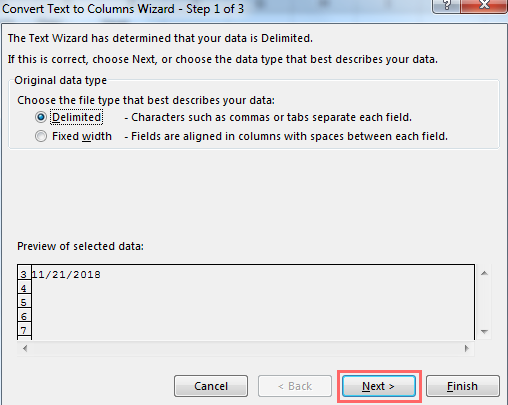This screenshot has width=508, height=405.
Task: Click row number 7 in preview
Action: coord(24,330)
